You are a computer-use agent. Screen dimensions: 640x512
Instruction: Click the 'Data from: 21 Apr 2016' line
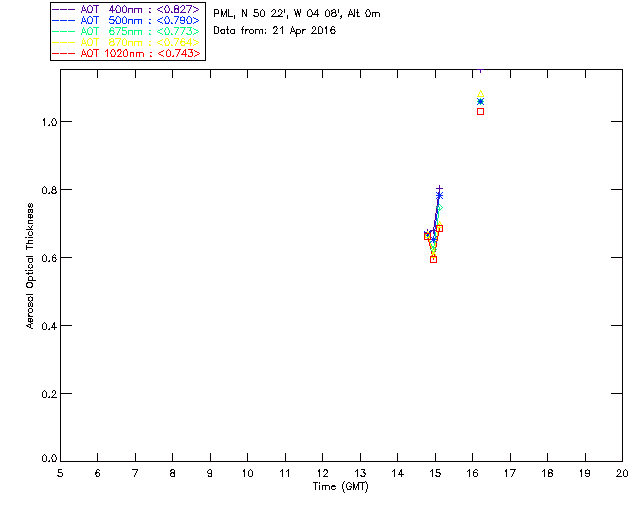pyautogui.click(x=274, y=30)
